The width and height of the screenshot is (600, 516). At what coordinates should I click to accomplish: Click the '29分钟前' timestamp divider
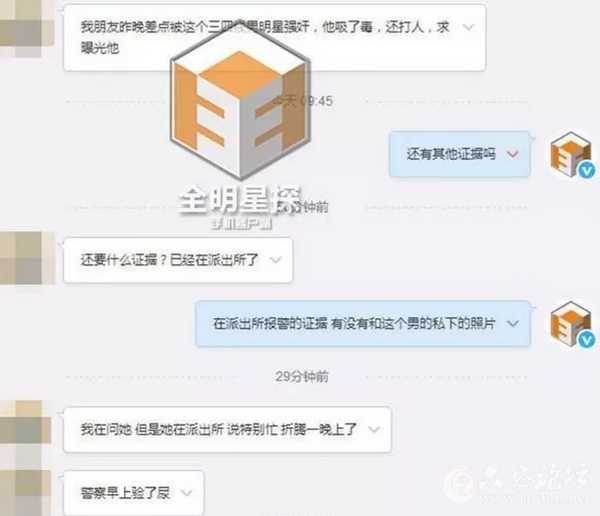(302, 377)
